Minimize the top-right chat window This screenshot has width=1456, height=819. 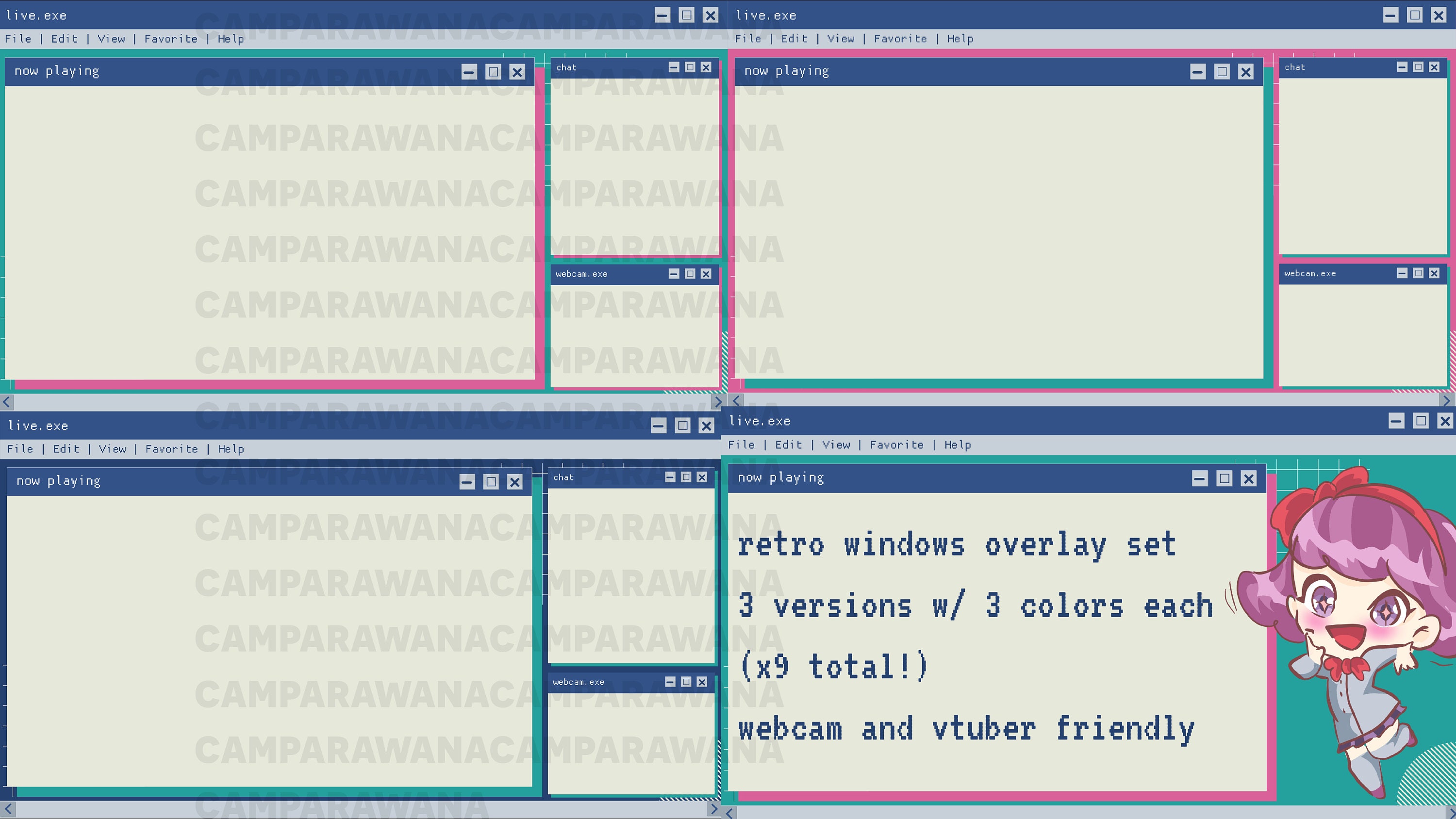tap(1402, 66)
